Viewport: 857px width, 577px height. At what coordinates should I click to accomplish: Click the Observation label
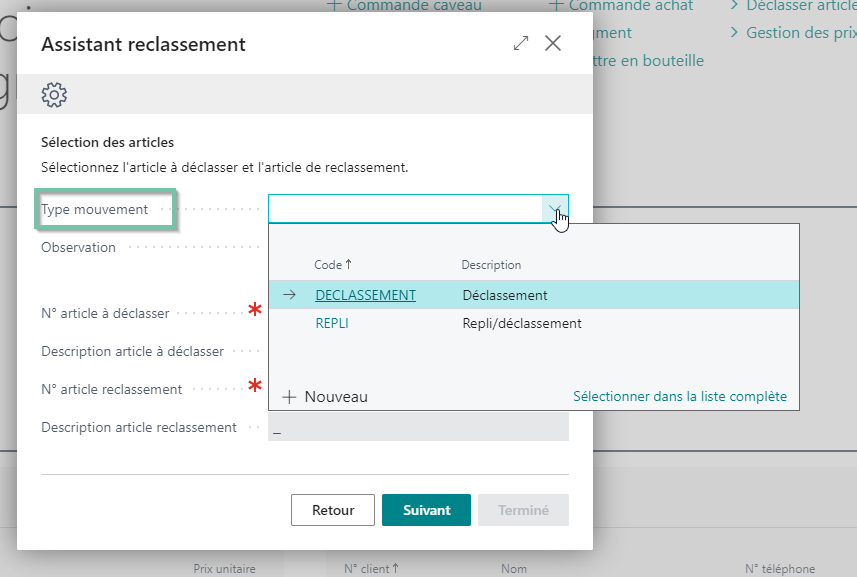tap(78, 248)
